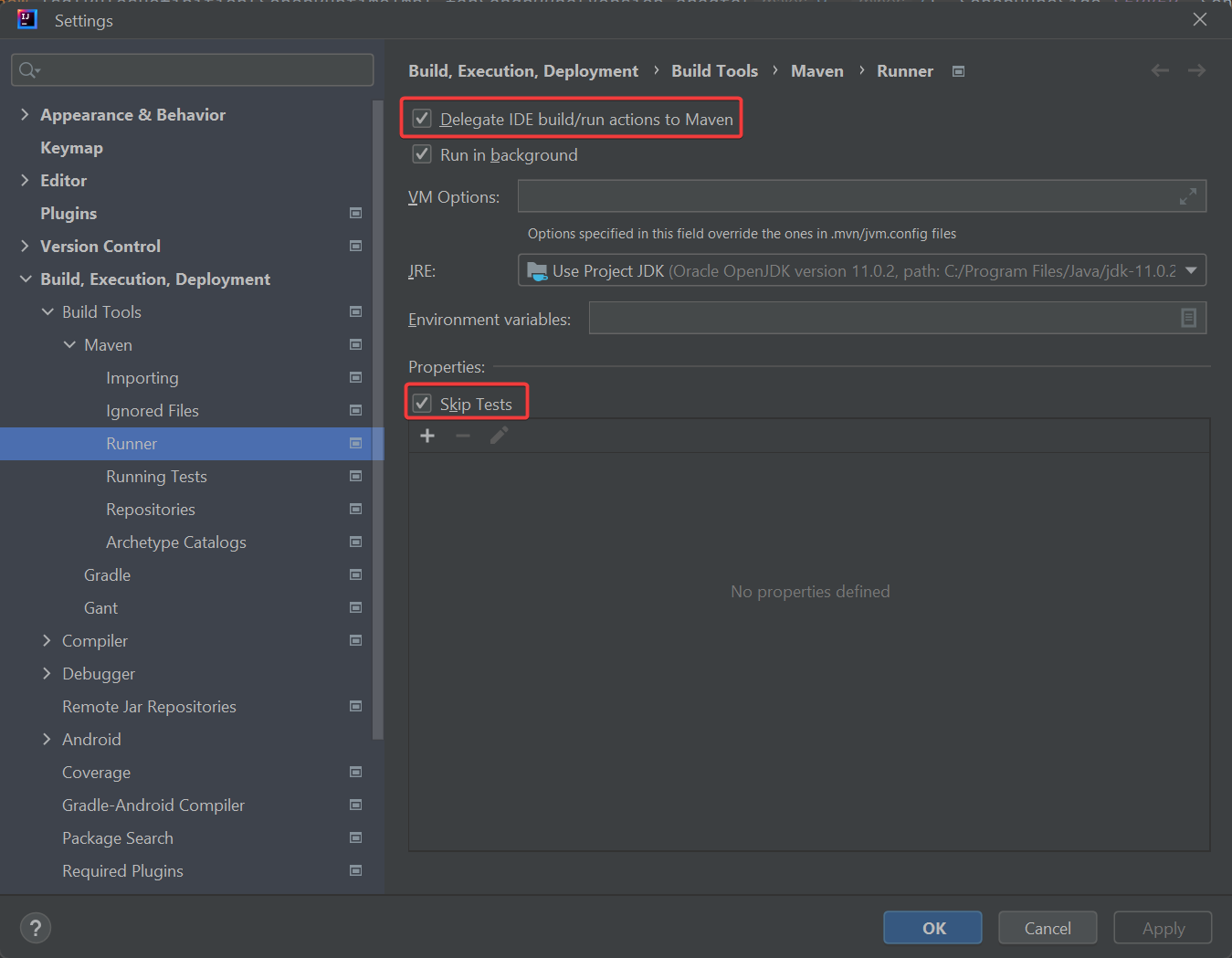1232x958 pixels.
Task: Click the project-level icon next to Runner breadcrumb
Action: coord(958,71)
